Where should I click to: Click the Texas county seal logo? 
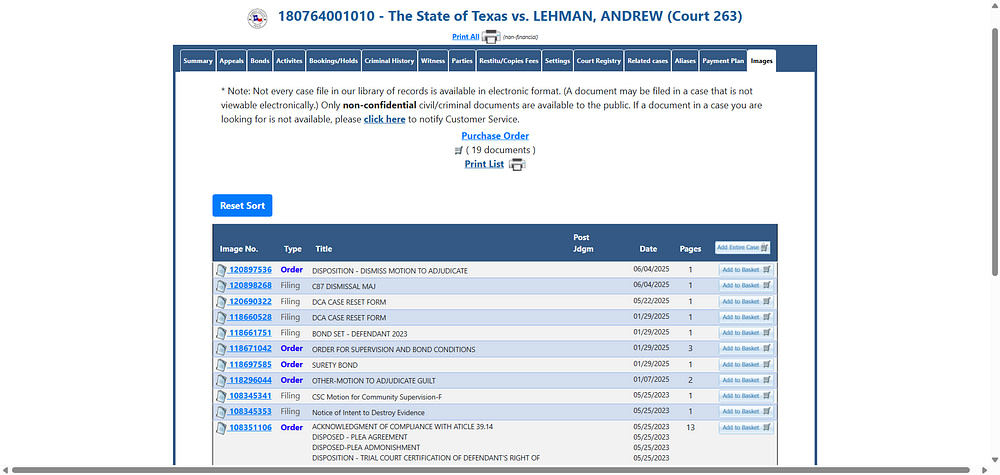point(257,18)
